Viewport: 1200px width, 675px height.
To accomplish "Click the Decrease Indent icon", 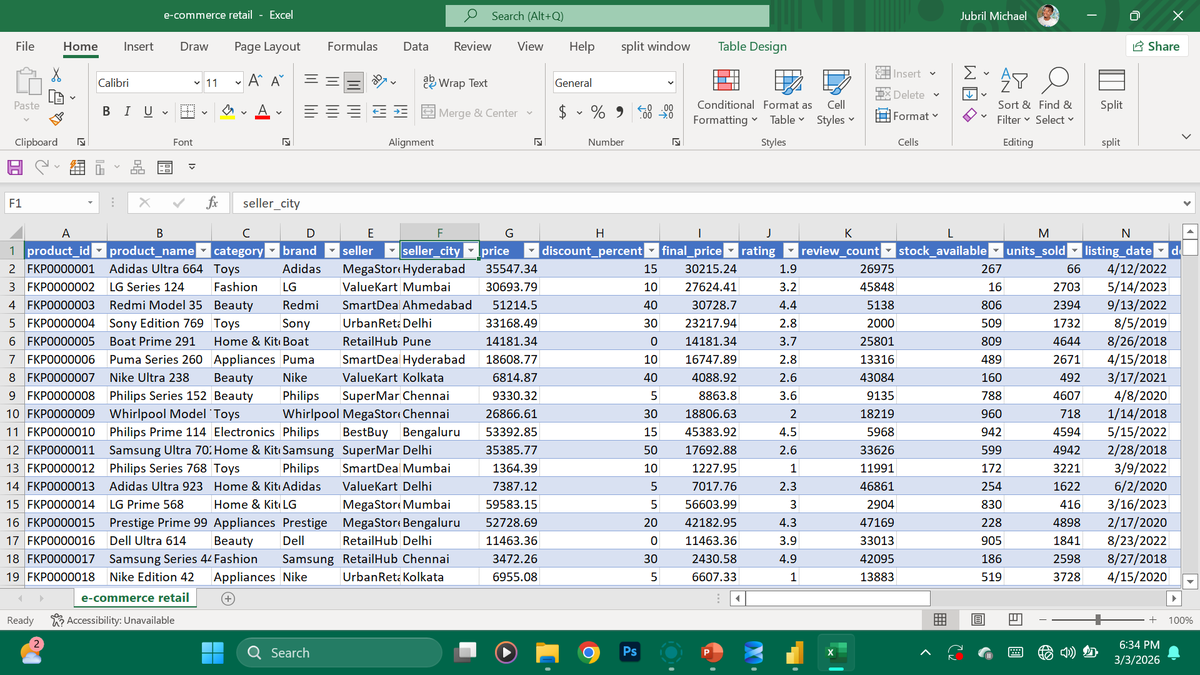I will 381,113.
